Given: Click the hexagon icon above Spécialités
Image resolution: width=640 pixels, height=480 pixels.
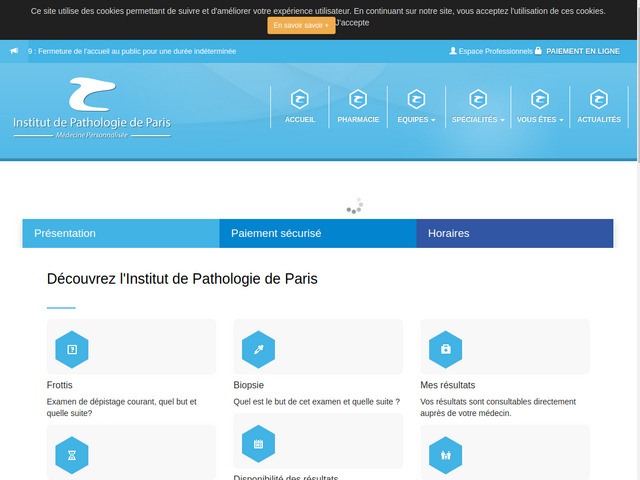Looking at the screenshot, I should [x=478, y=99].
